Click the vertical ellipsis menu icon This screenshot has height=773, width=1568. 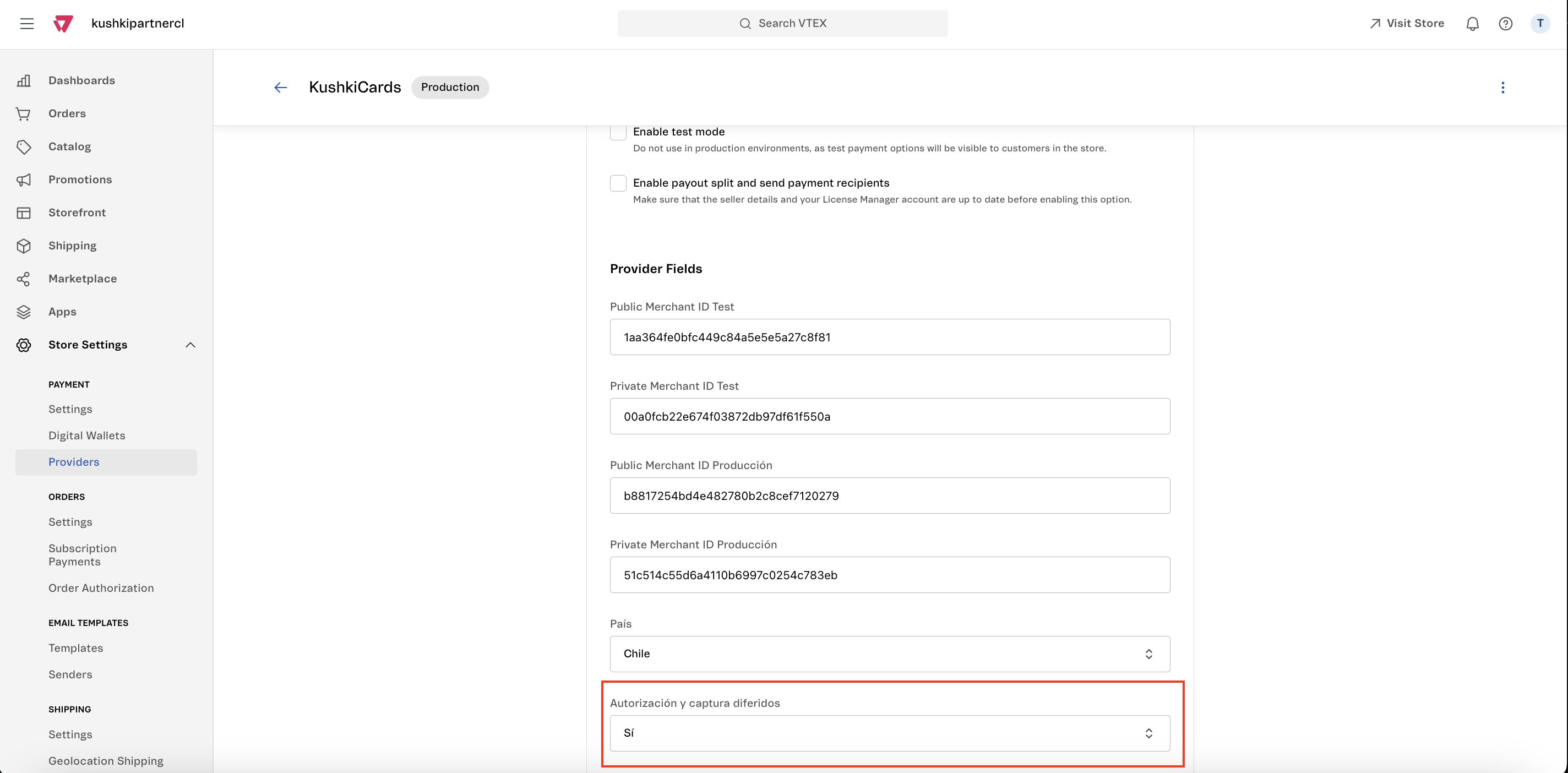[1503, 87]
